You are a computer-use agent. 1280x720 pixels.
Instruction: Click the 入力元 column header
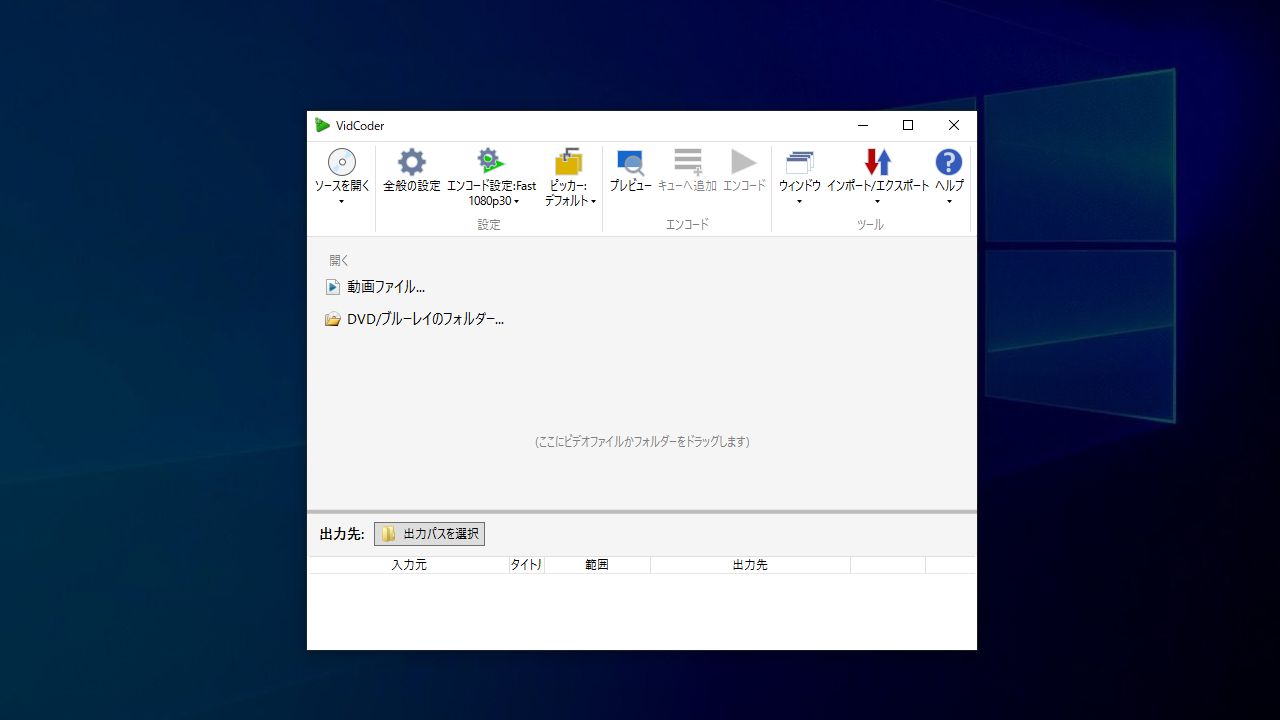pos(408,565)
